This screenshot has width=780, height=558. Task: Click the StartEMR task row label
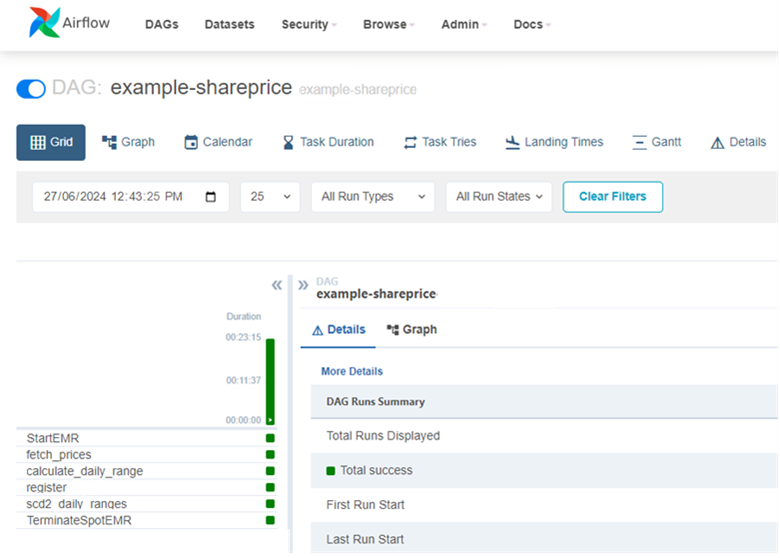pyautogui.click(x=53, y=438)
